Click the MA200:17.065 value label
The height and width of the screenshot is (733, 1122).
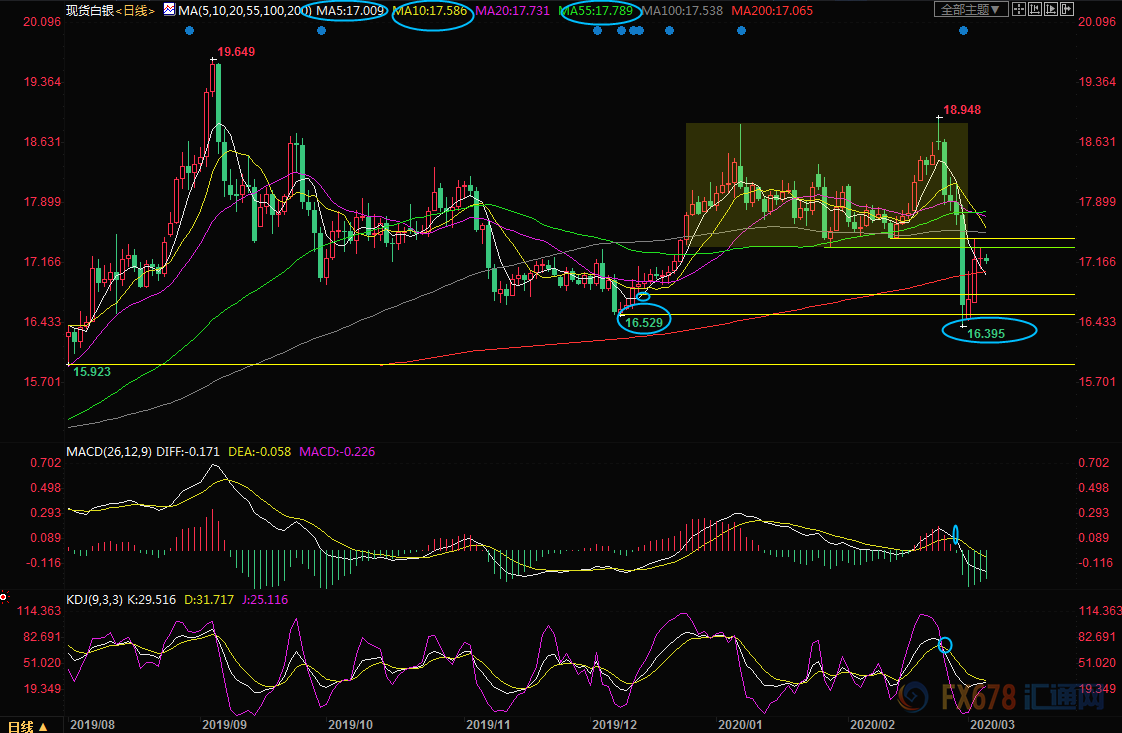click(x=771, y=11)
